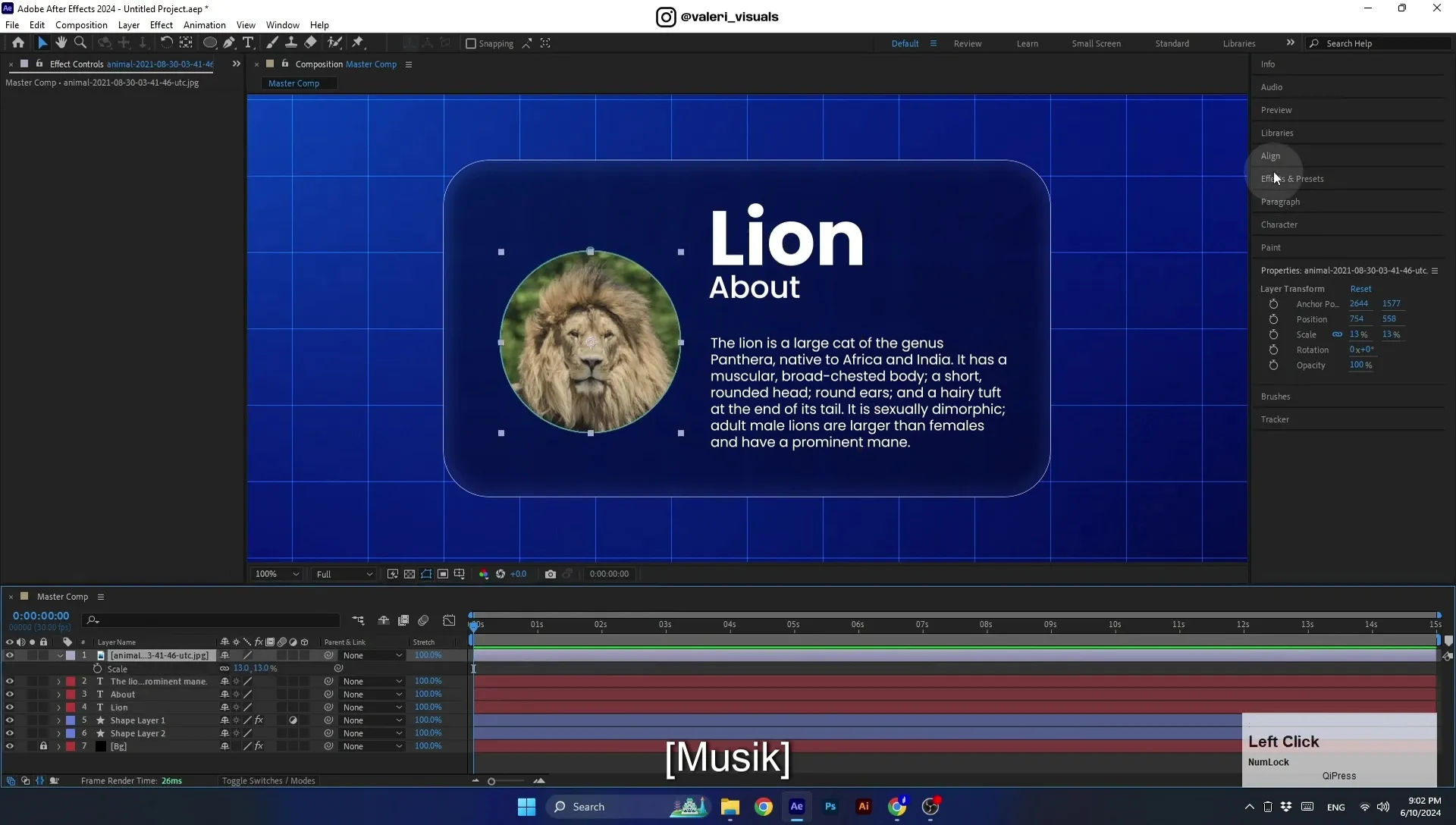Click Reset in Layer Transform
Viewport: 1456px width, 825px height.
pos(1360,289)
